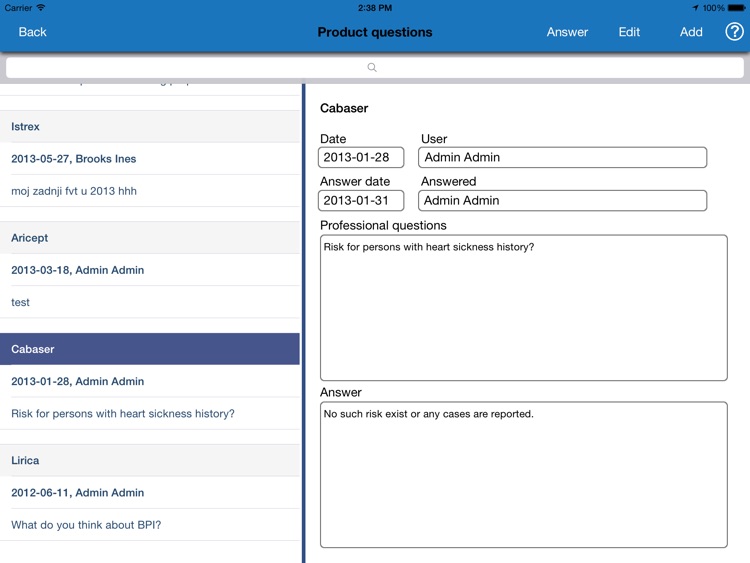Click the Product questions title
Screen dimensions: 750x563
pyautogui.click(x=375, y=32)
